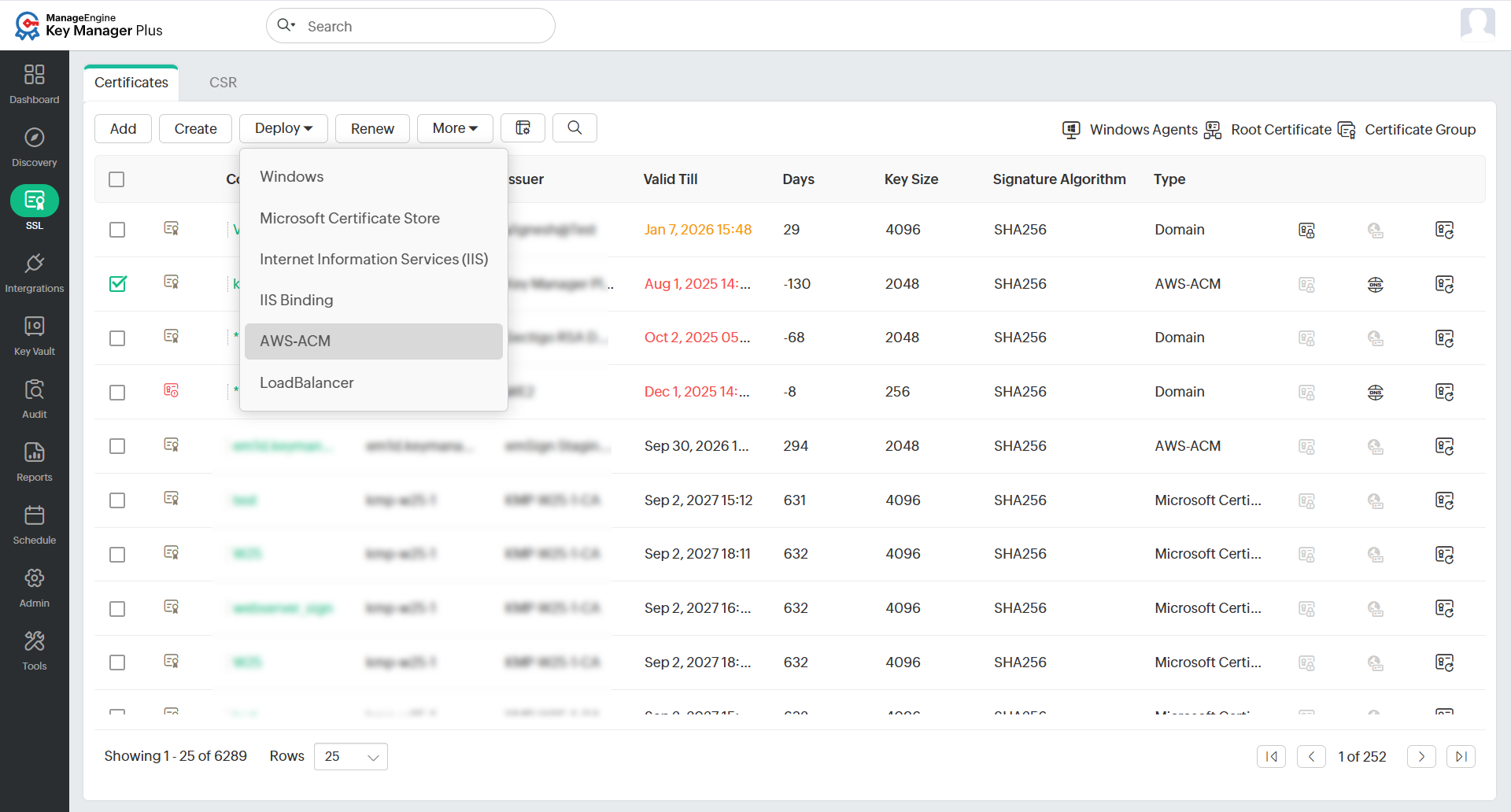Sort by the Signature Algorithm column header
Image resolution: width=1511 pixels, height=812 pixels.
pos(1059,179)
